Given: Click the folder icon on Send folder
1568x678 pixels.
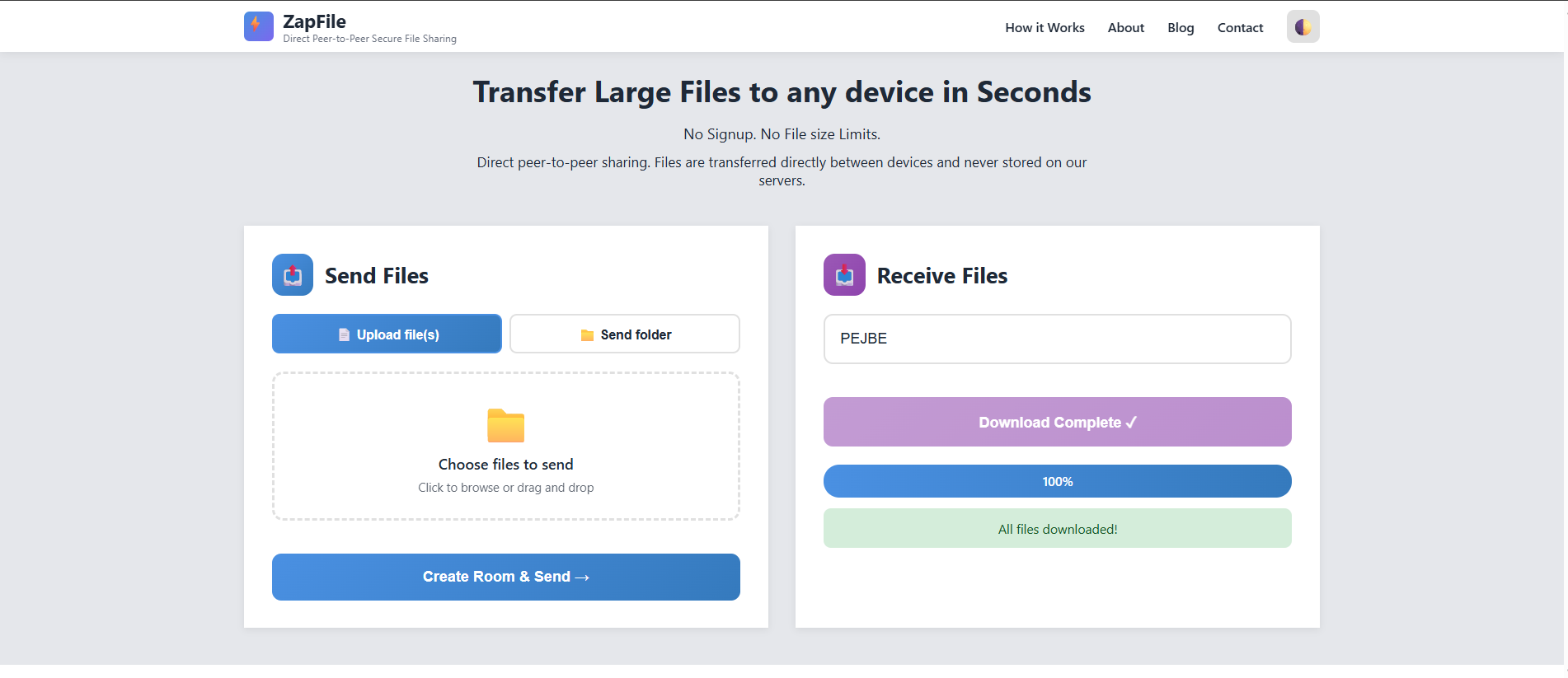Looking at the screenshot, I should pyautogui.click(x=587, y=335).
